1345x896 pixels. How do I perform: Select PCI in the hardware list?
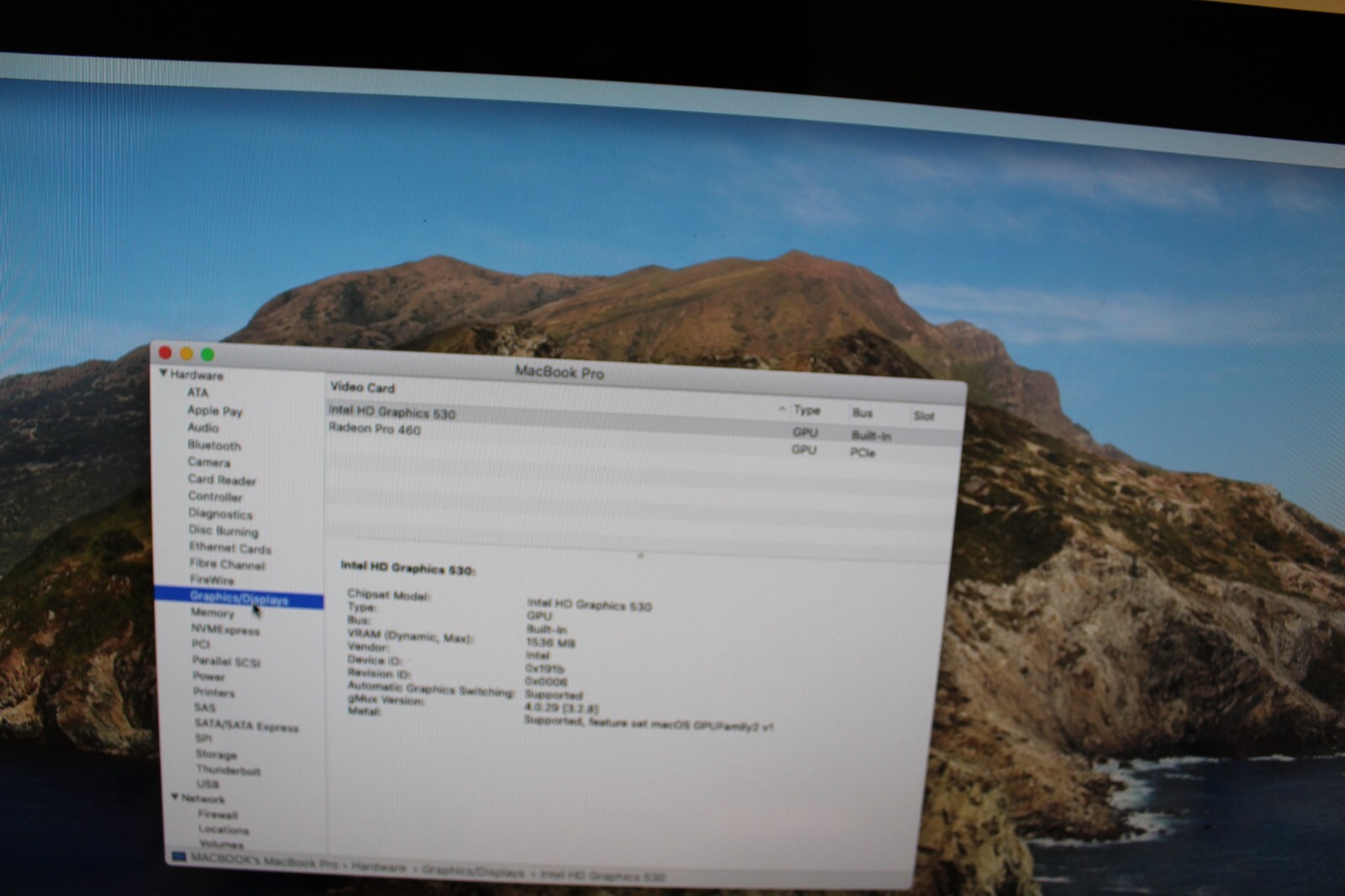coord(200,645)
